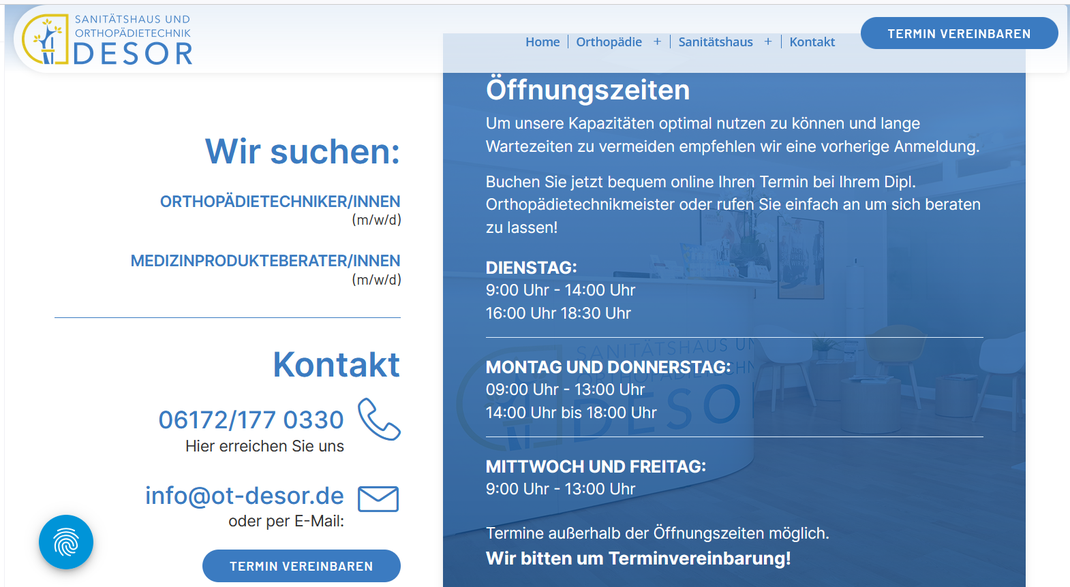The width and height of the screenshot is (1070, 587).
Task: Click the header Termin Vereinbaren button
Action: click(959, 33)
